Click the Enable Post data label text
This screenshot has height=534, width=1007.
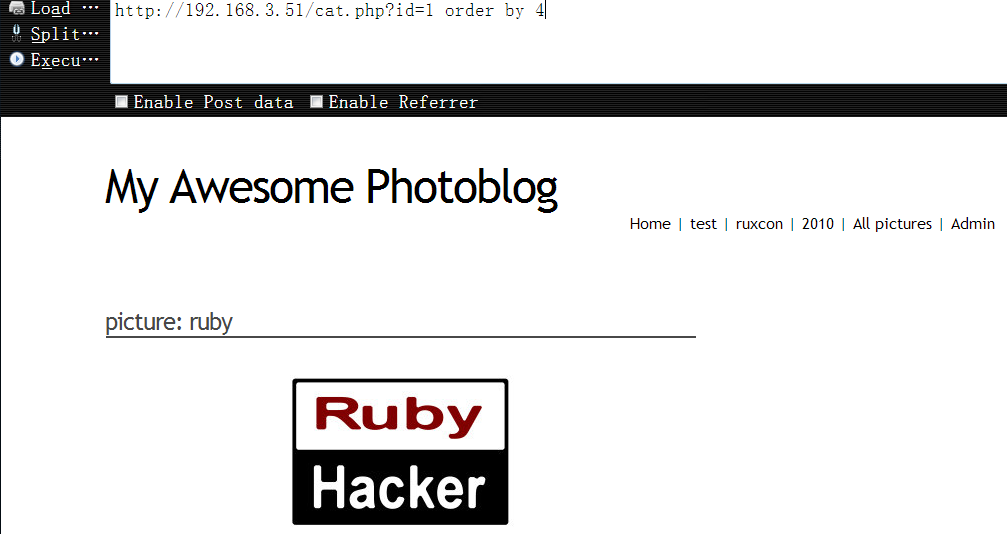[x=213, y=102]
